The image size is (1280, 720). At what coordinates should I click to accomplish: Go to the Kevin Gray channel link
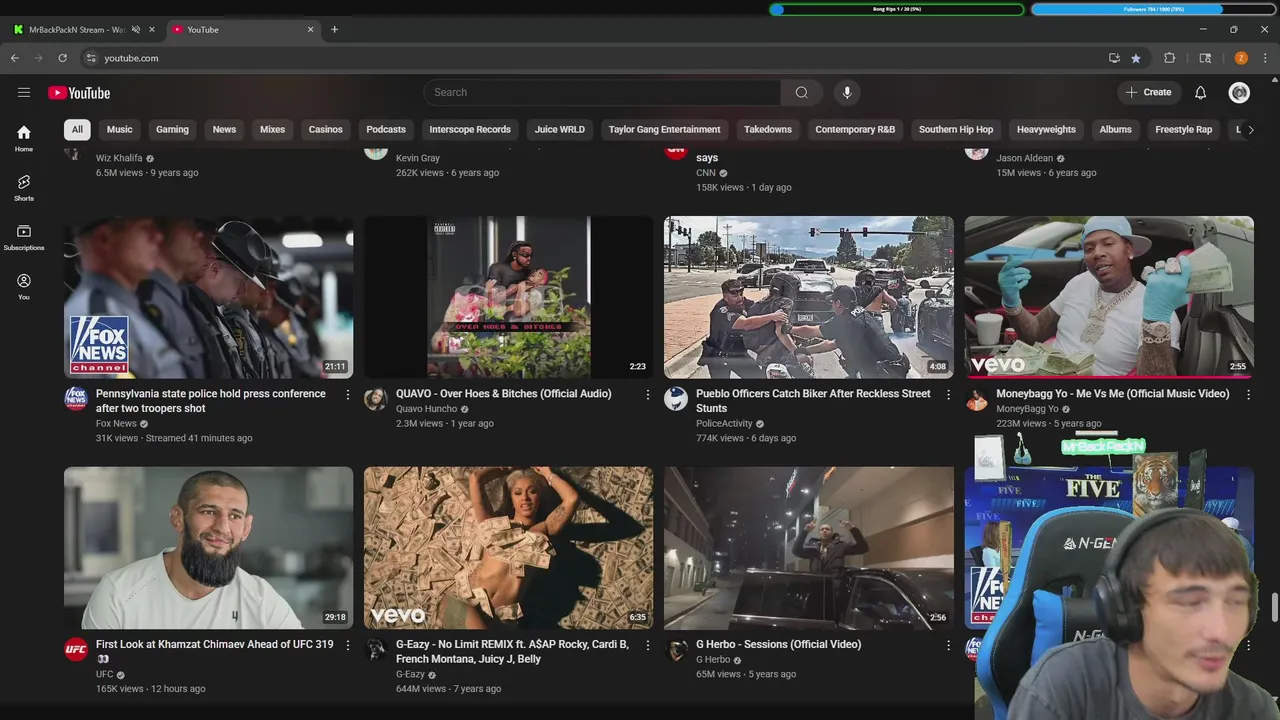pyautogui.click(x=417, y=158)
